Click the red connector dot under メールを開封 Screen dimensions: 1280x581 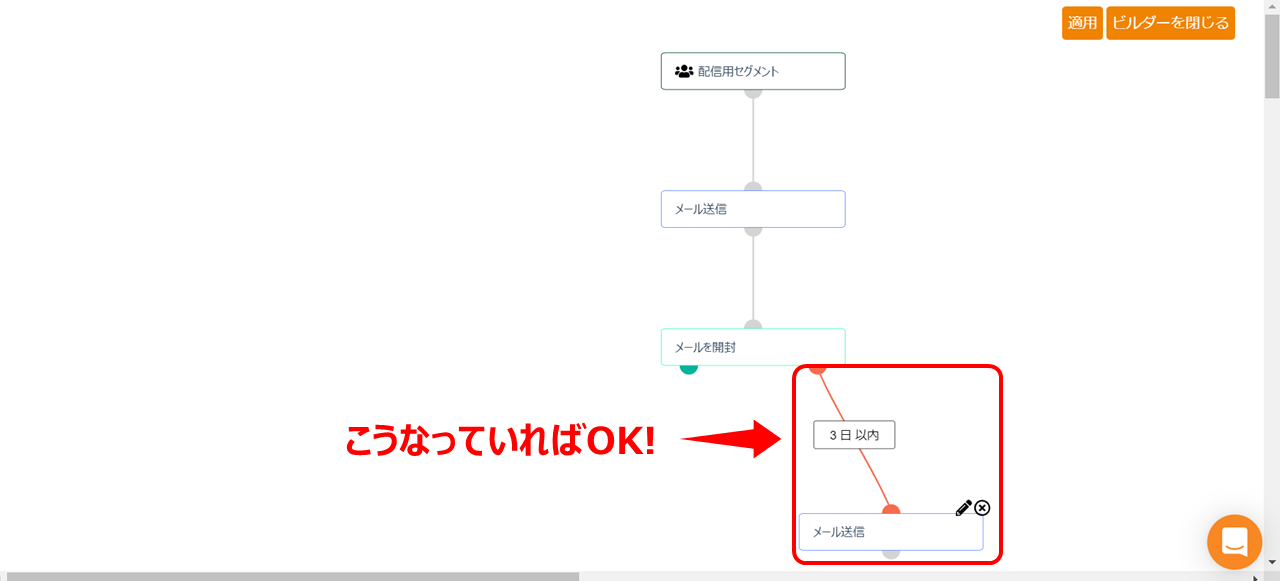coord(818,367)
